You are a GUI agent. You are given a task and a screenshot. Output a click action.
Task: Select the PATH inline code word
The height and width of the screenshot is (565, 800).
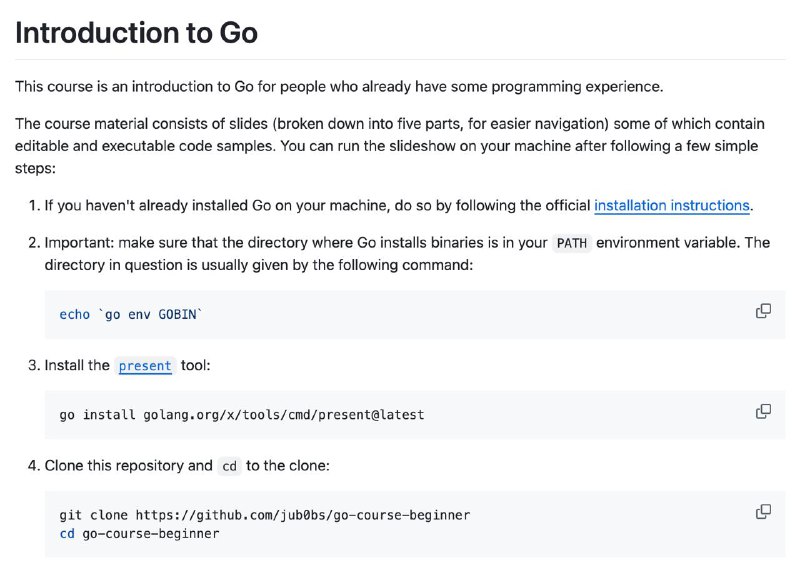click(571, 243)
